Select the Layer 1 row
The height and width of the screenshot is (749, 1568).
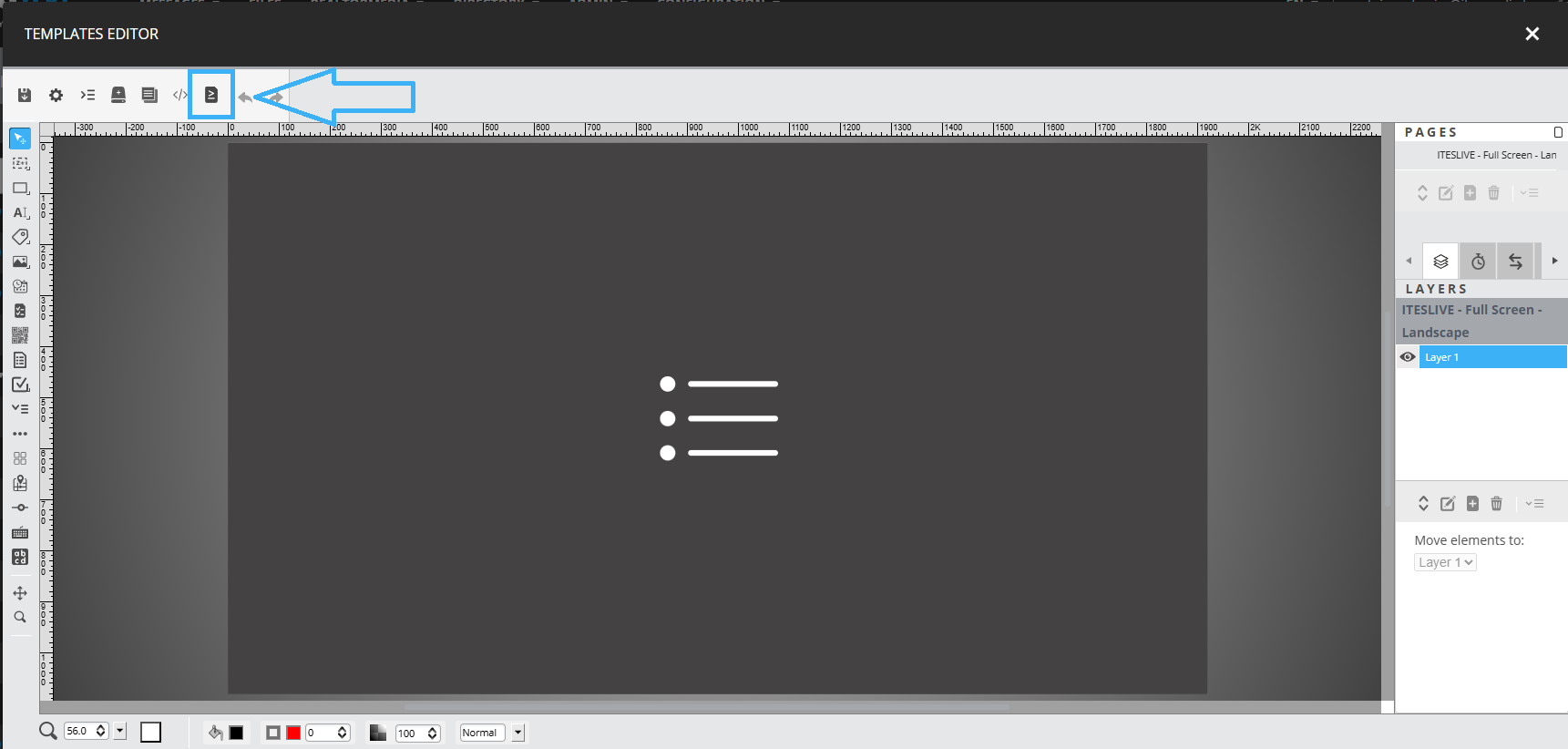pos(1492,357)
